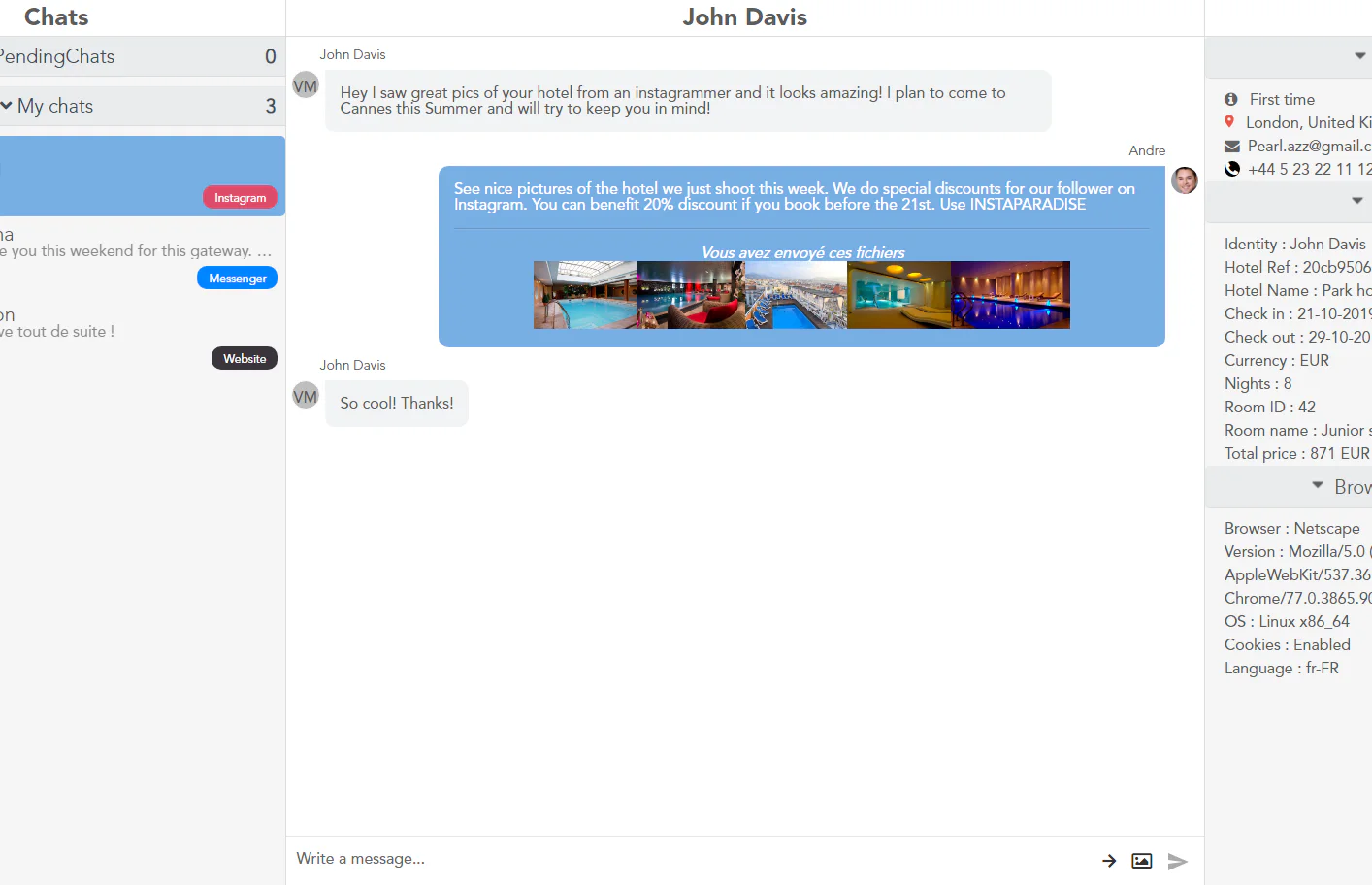Click John Davis's first message about Cannes
Viewport: 1372px width, 885px height.
click(688, 101)
